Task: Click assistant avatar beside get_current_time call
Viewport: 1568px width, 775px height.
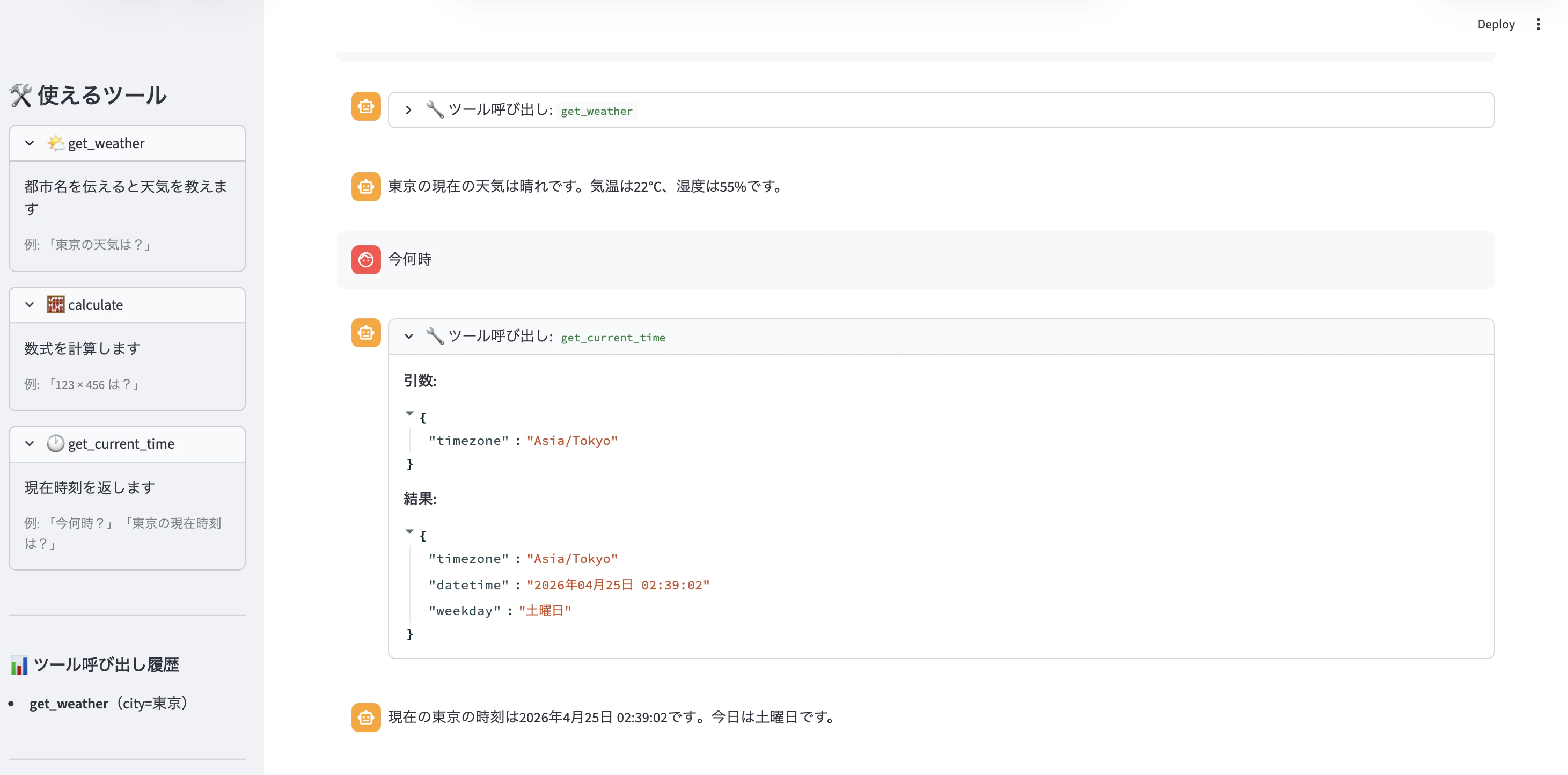Action: [x=366, y=333]
